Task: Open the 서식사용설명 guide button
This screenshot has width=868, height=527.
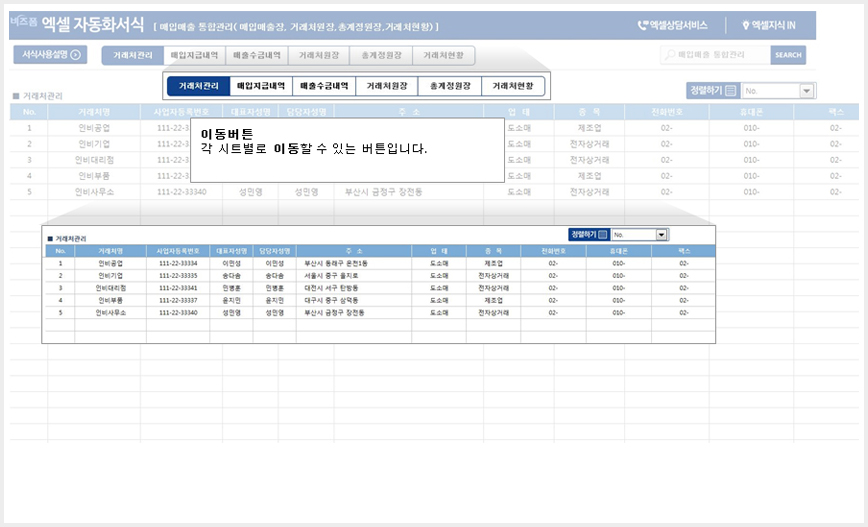Action: pyautogui.click(x=50, y=55)
